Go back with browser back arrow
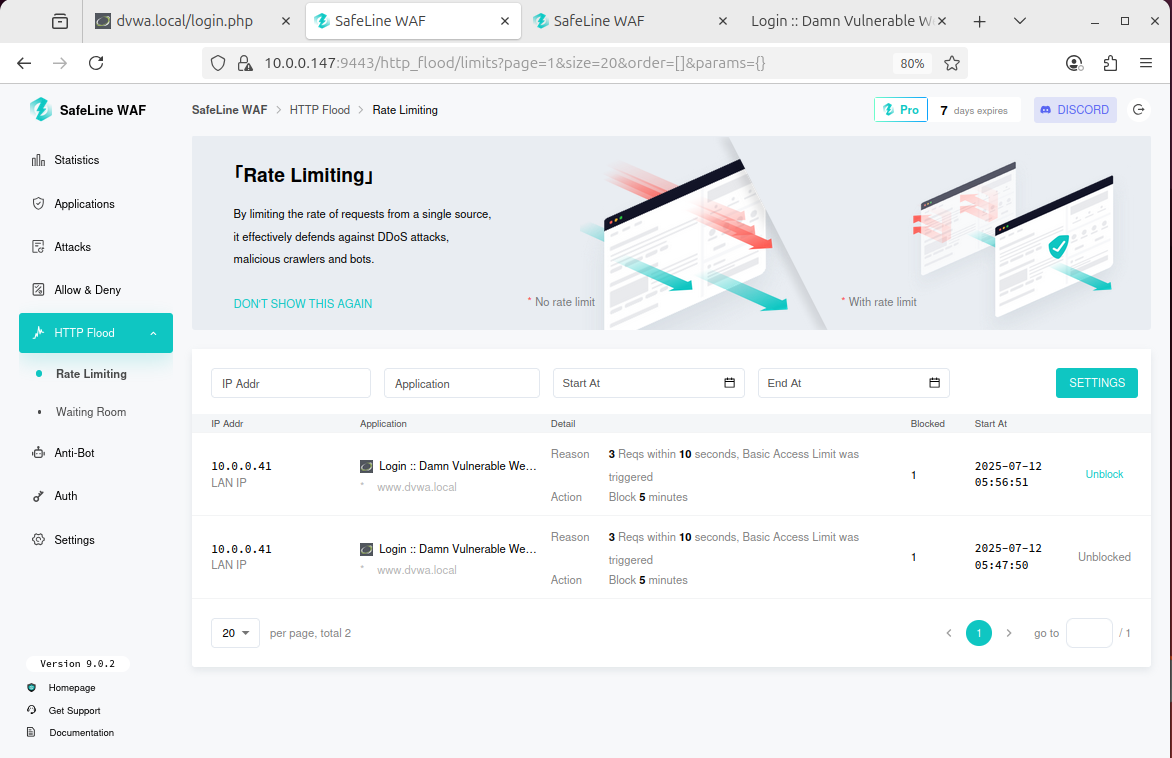 24,63
